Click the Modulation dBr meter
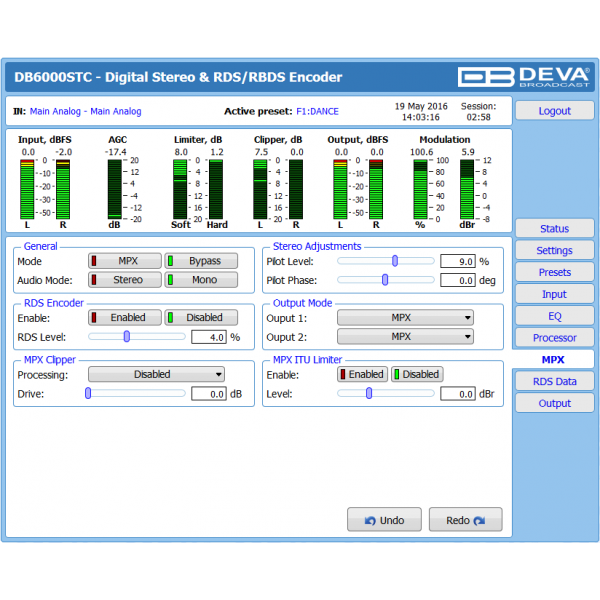600x600 pixels. [x=467, y=189]
